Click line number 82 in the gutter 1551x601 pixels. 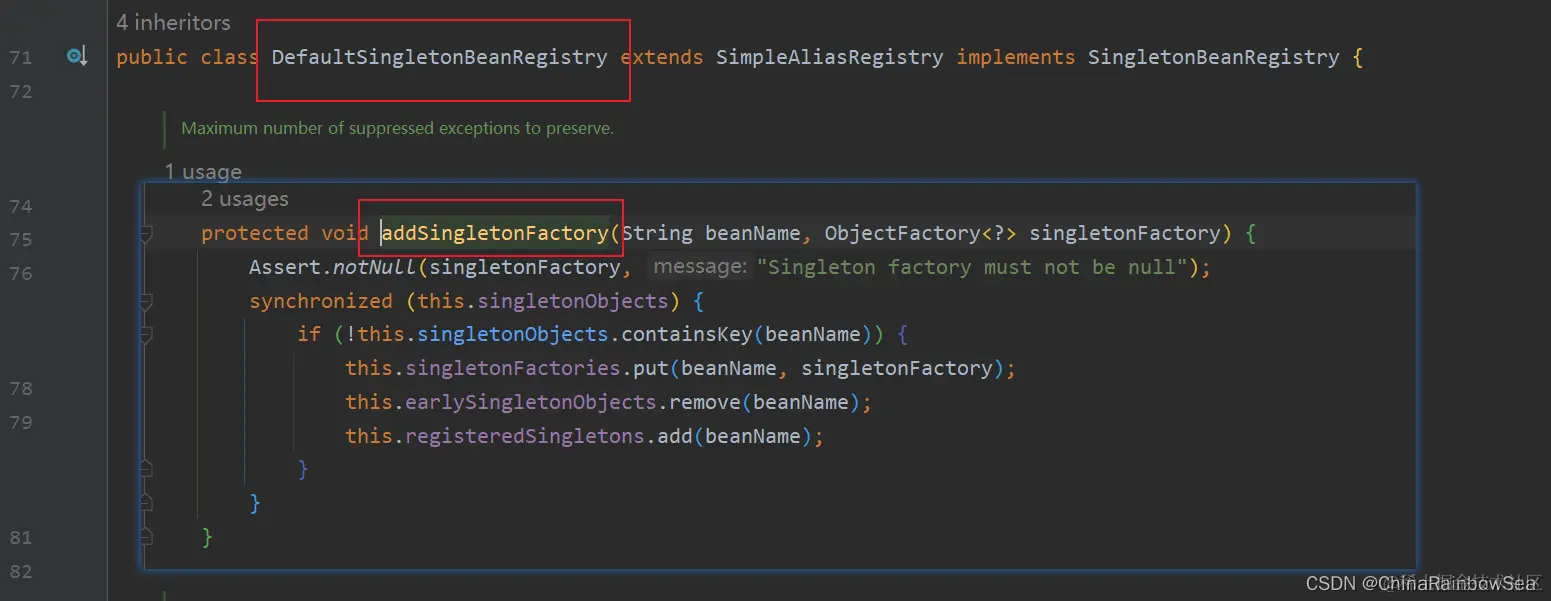[20, 572]
